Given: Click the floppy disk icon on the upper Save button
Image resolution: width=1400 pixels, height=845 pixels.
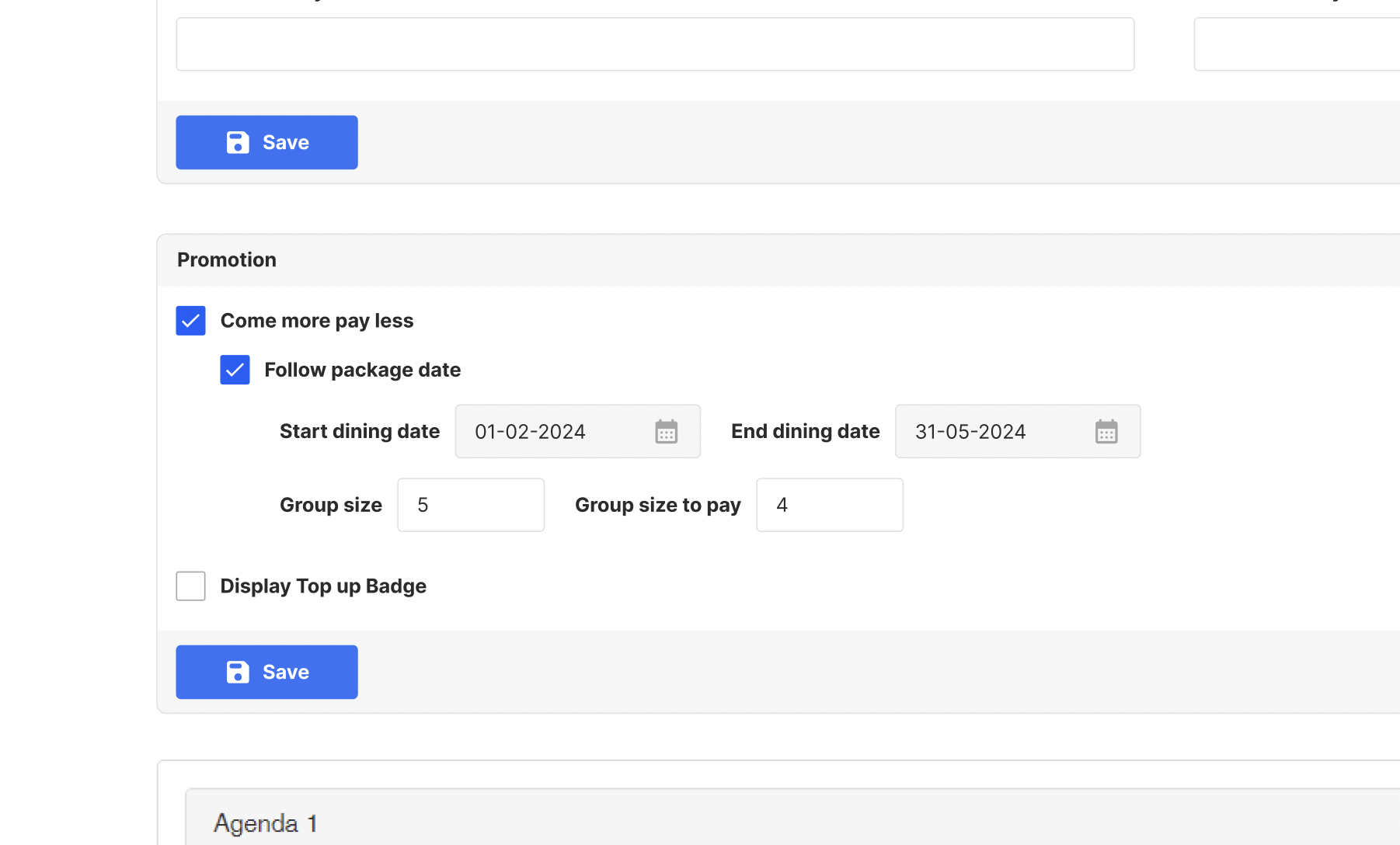Looking at the screenshot, I should click(238, 142).
